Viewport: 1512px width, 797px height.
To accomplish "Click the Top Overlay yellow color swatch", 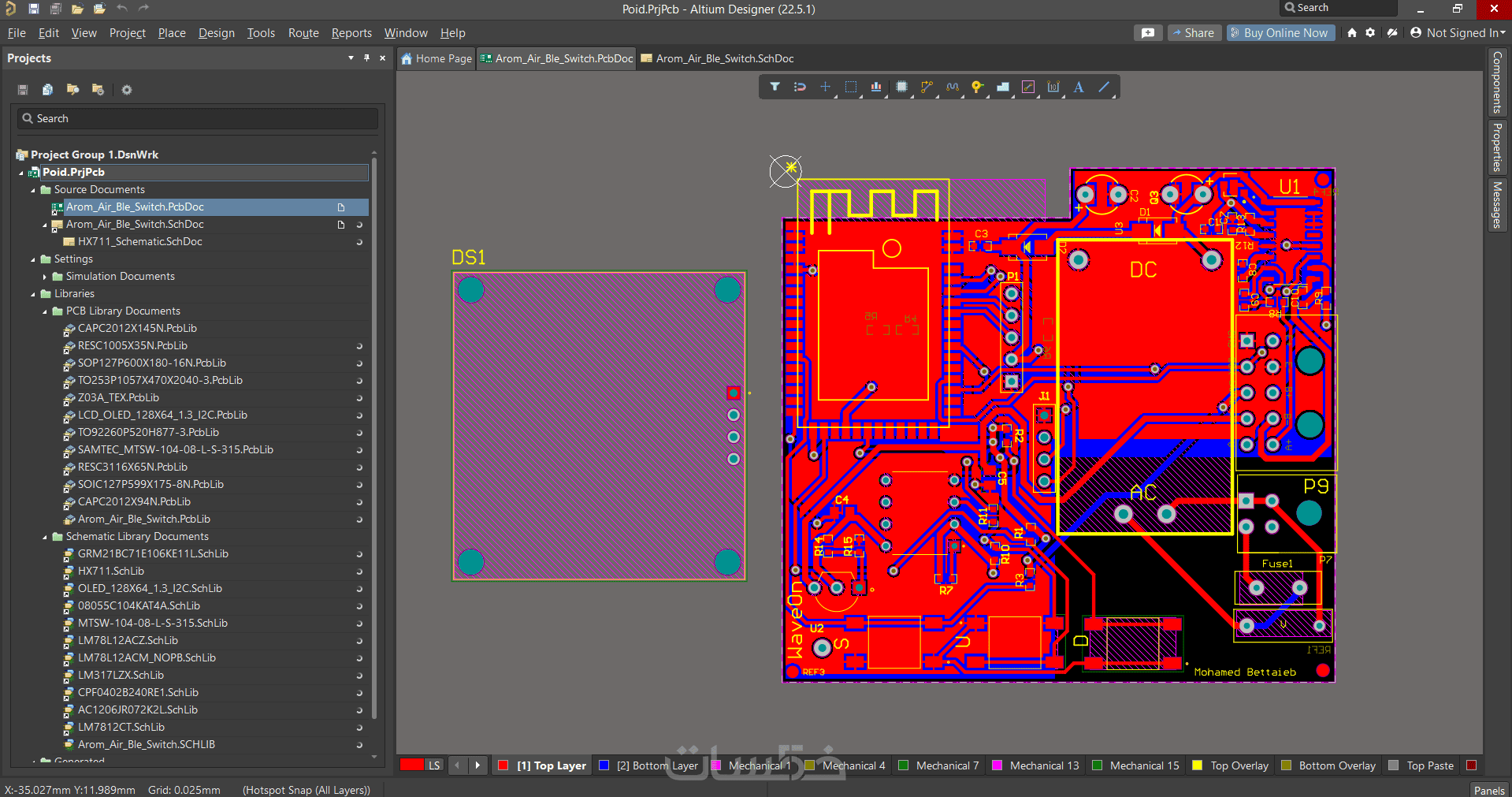I will 1198,765.
